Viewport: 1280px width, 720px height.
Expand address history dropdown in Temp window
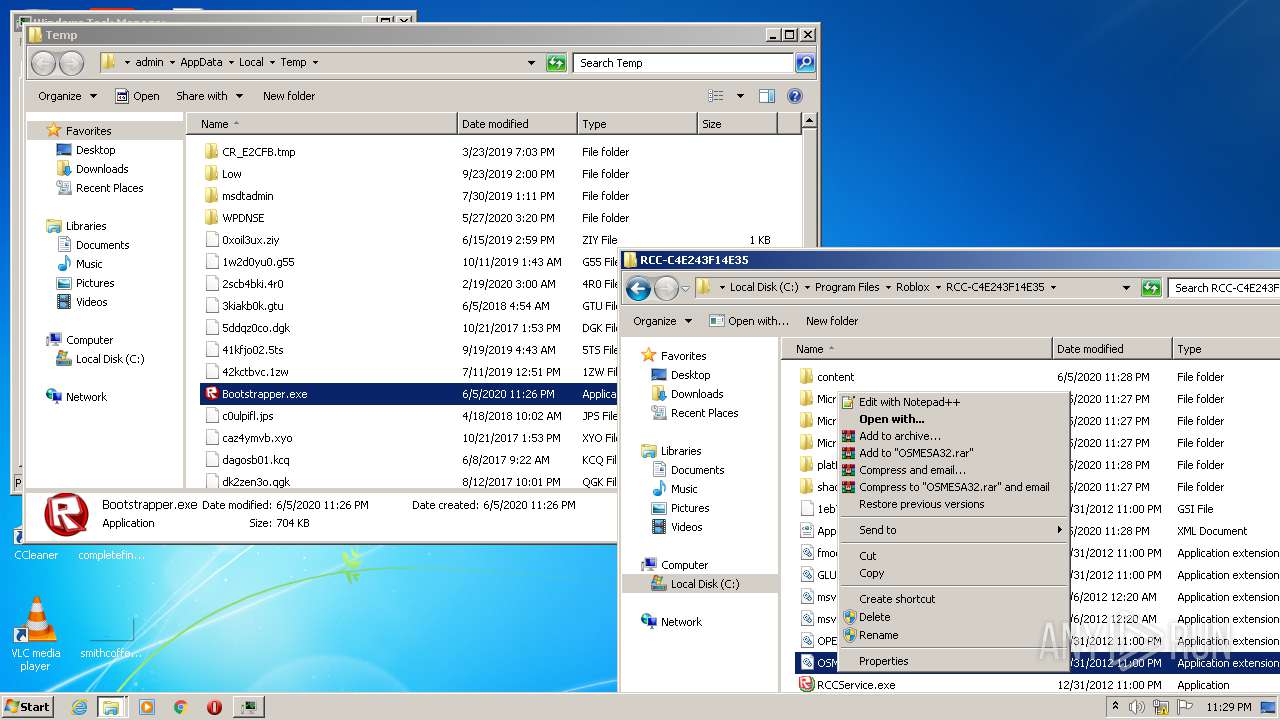pos(531,63)
